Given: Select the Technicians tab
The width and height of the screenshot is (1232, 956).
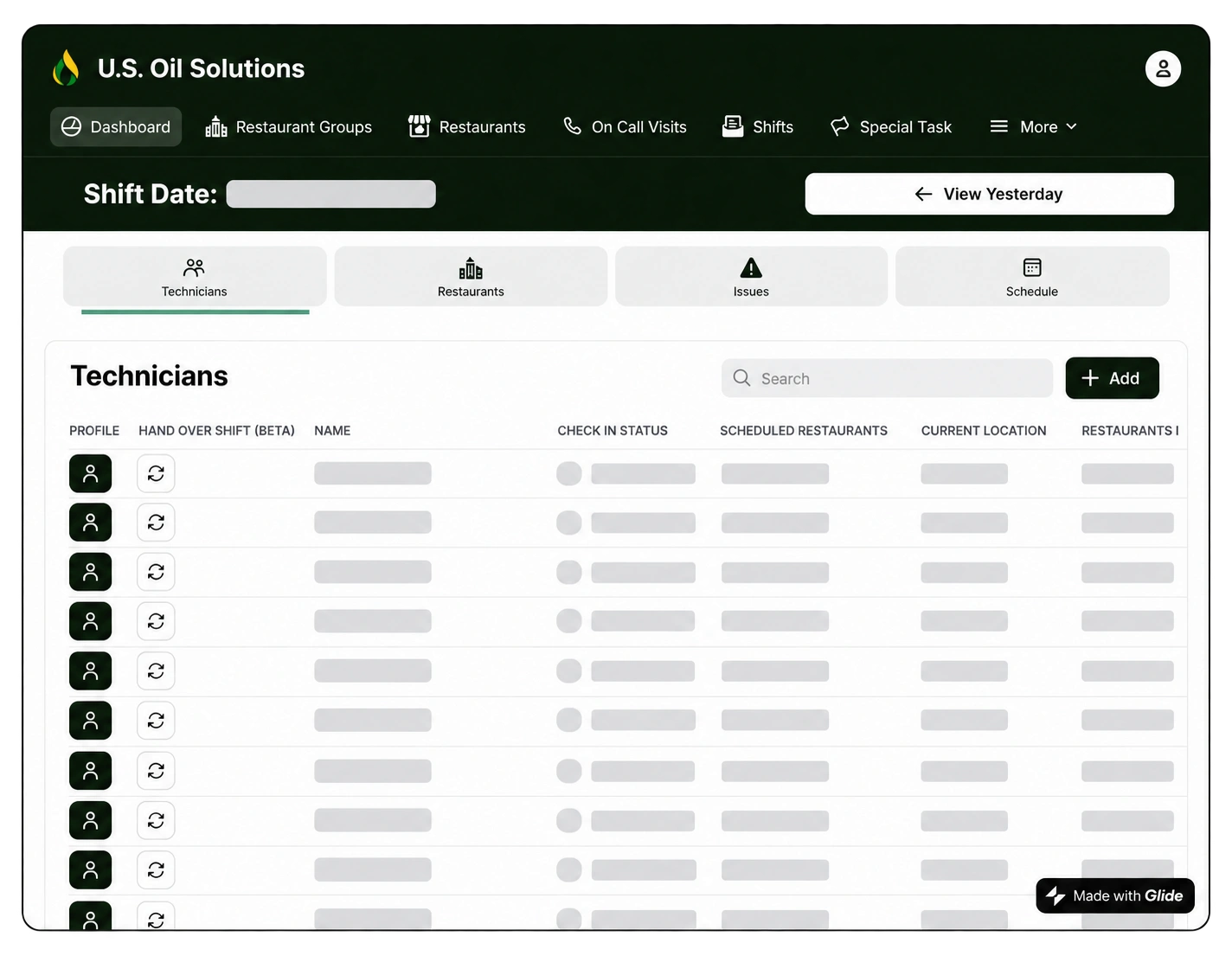Looking at the screenshot, I should 195,277.
